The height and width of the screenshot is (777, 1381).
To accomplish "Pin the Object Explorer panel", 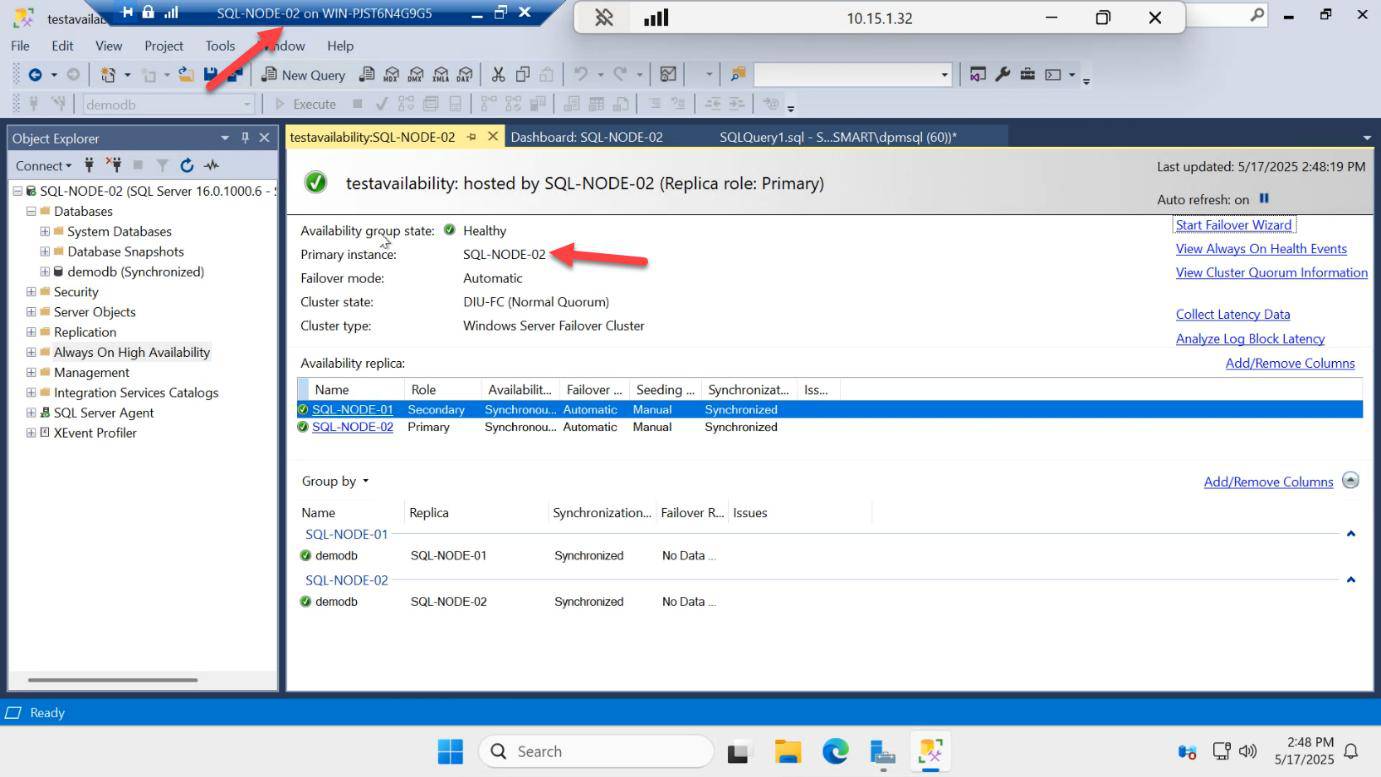I will click(245, 138).
